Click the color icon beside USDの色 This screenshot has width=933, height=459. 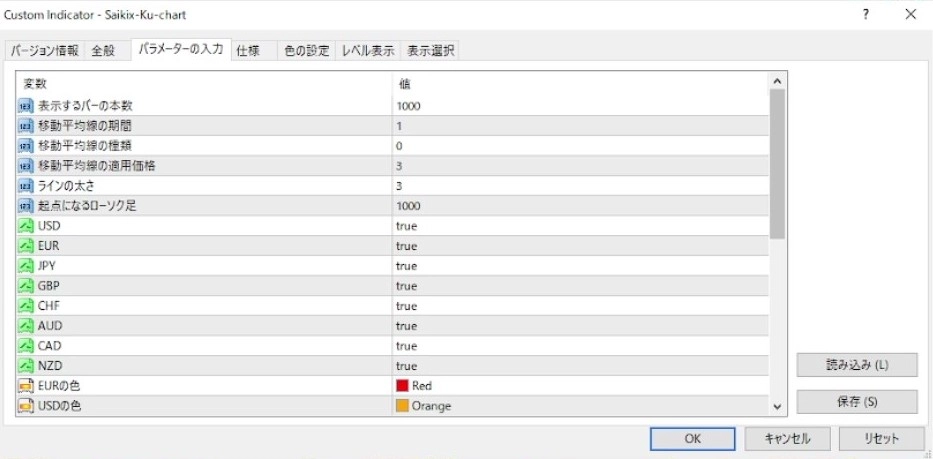click(26, 406)
